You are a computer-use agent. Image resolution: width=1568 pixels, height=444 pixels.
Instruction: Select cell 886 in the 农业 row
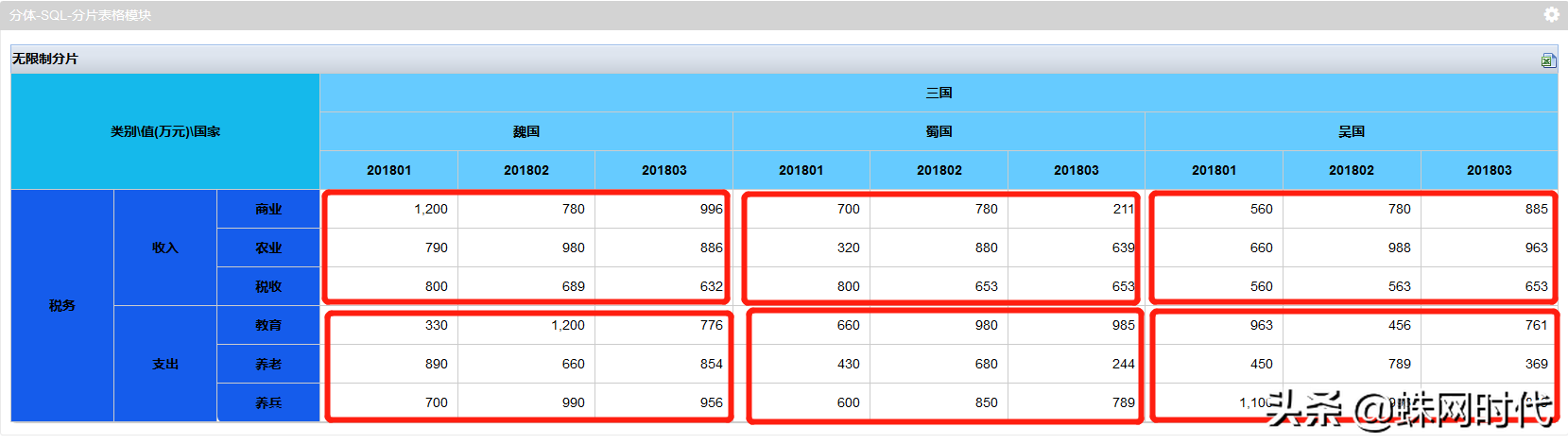click(663, 248)
